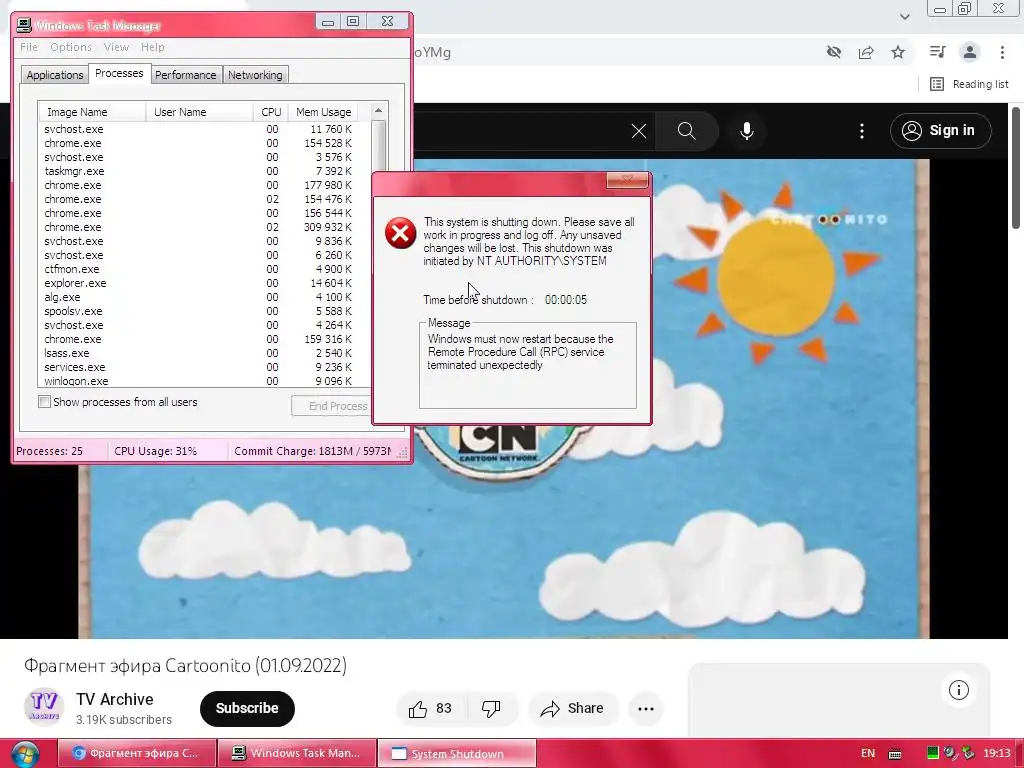Click the process list scroll-up arrow
This screenshot has width=1024, height=768.
[x=379, y=110]
